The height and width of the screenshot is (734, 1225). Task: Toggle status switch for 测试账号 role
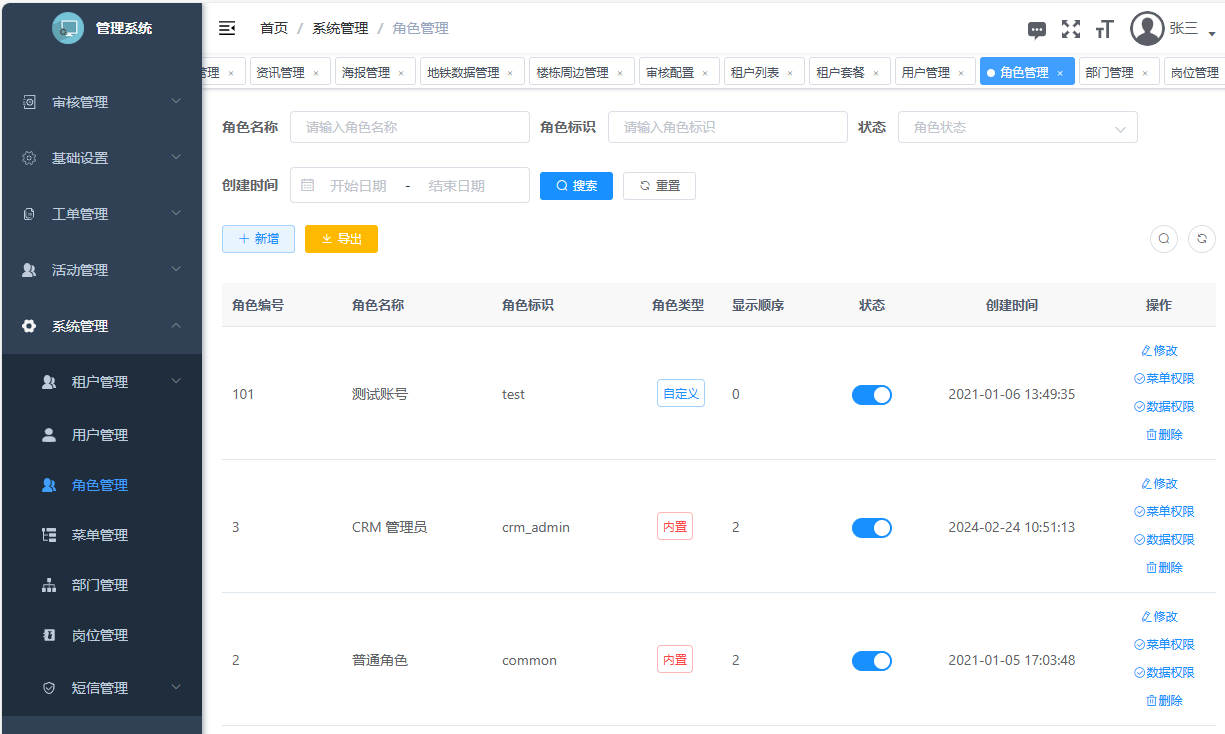tap(871, 395)
